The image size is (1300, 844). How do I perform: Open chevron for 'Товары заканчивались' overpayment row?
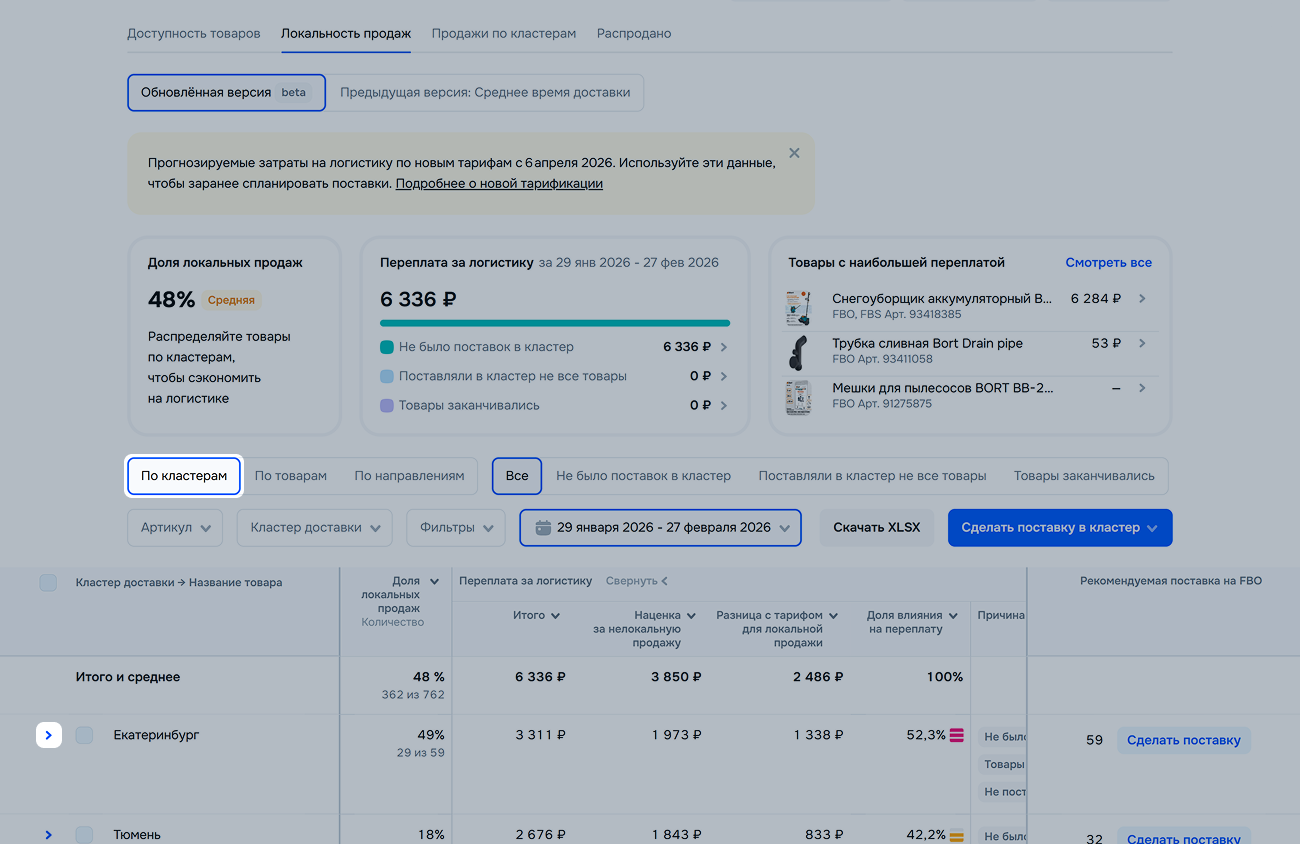[x=723, y=405]
